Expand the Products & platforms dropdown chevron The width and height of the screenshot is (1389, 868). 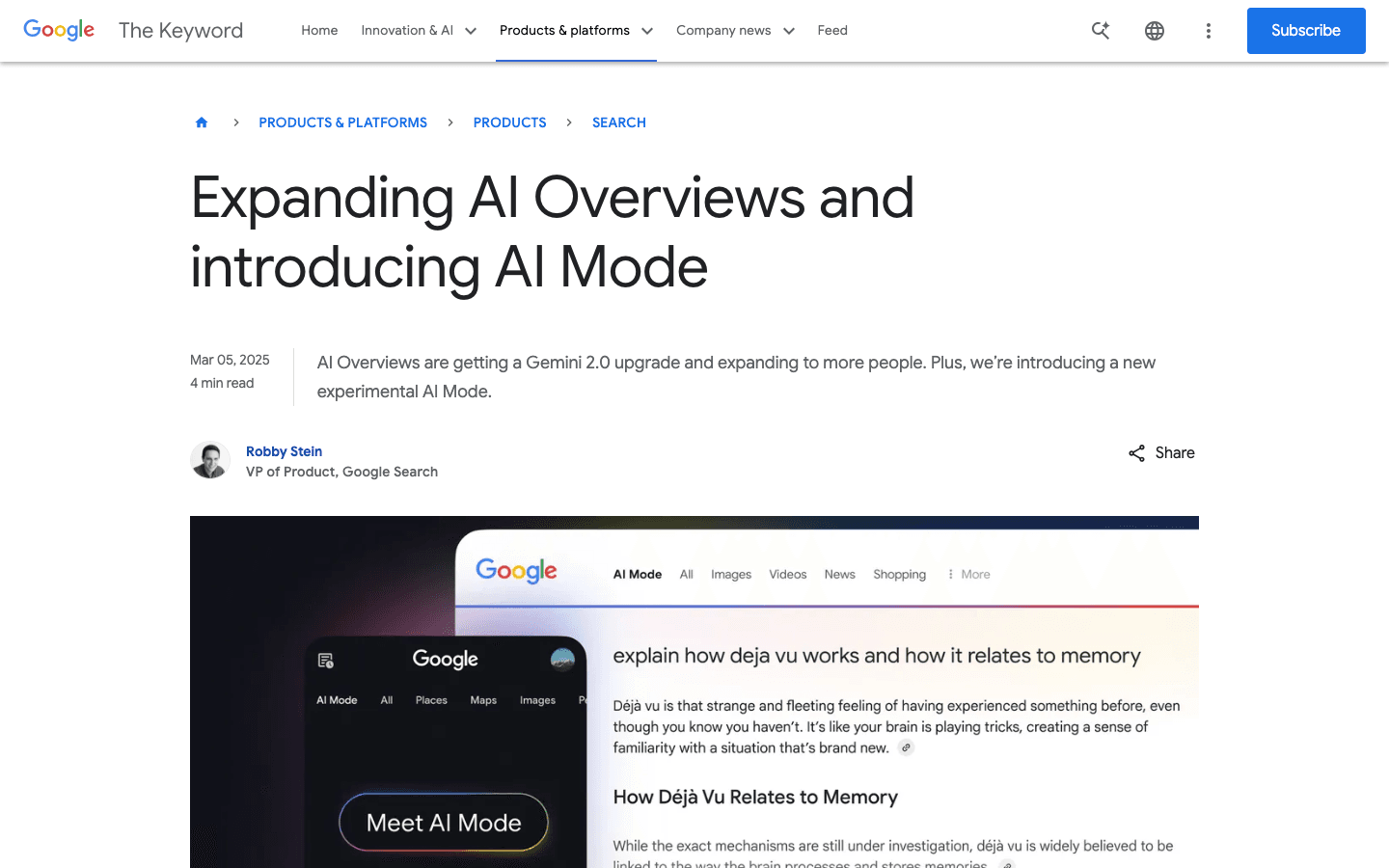tap(647, 31)
